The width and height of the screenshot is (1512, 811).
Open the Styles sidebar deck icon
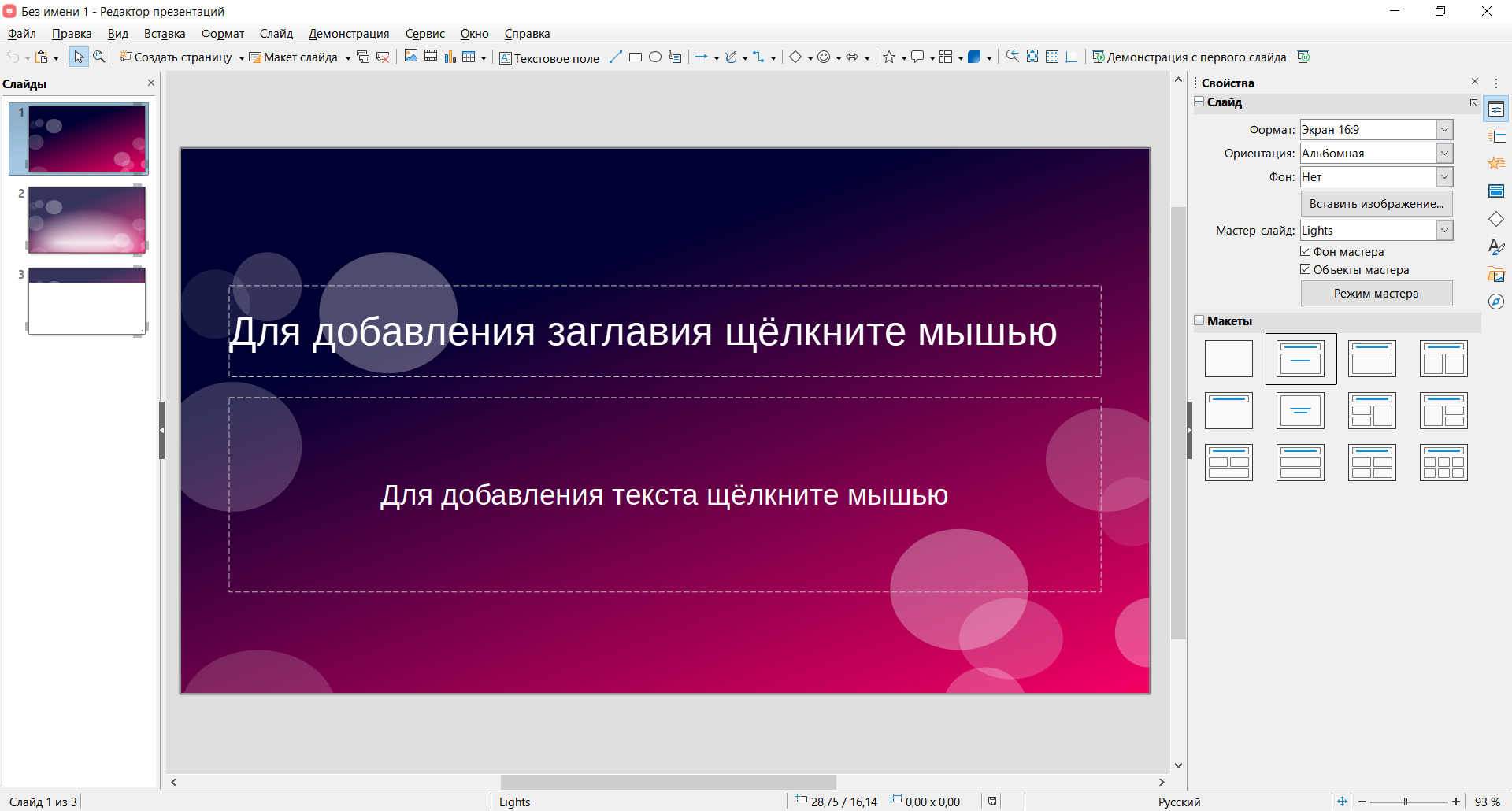coord(1496,246)
